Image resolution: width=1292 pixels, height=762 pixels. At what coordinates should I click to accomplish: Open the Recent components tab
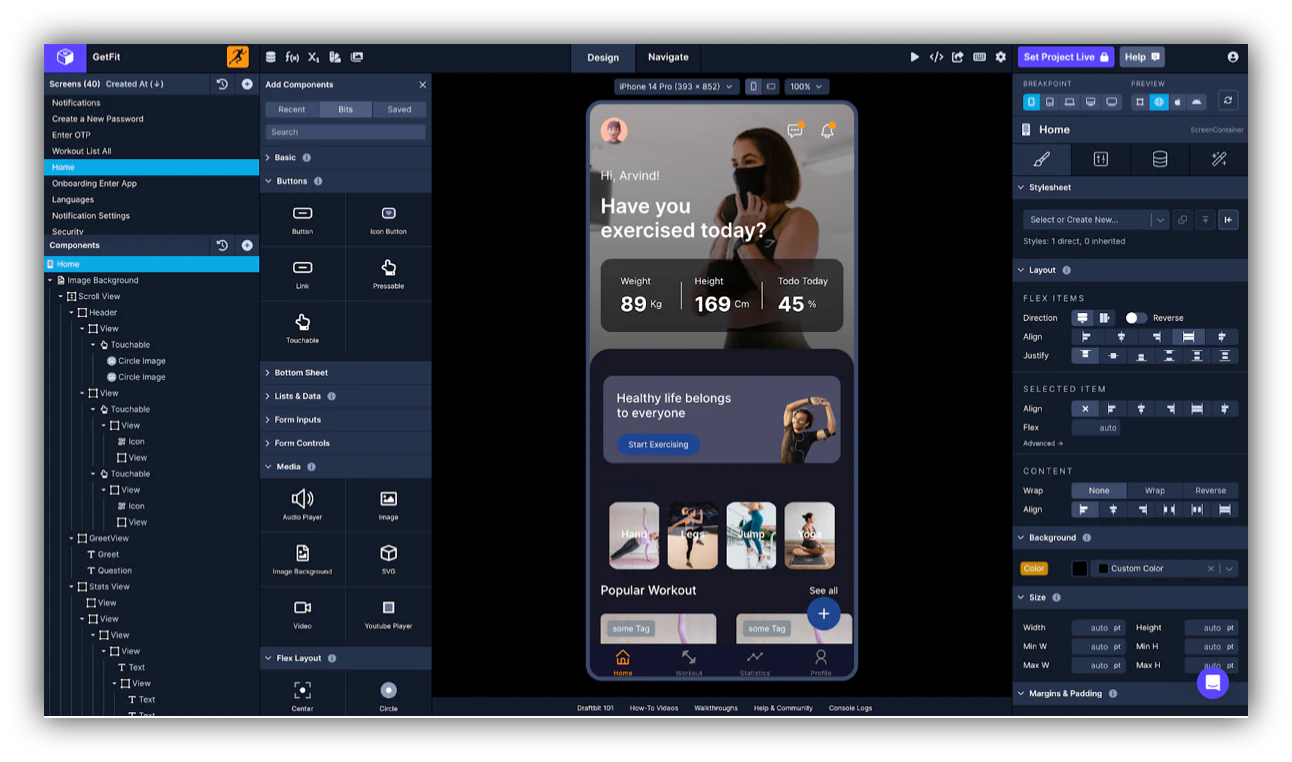coord(292,109)
